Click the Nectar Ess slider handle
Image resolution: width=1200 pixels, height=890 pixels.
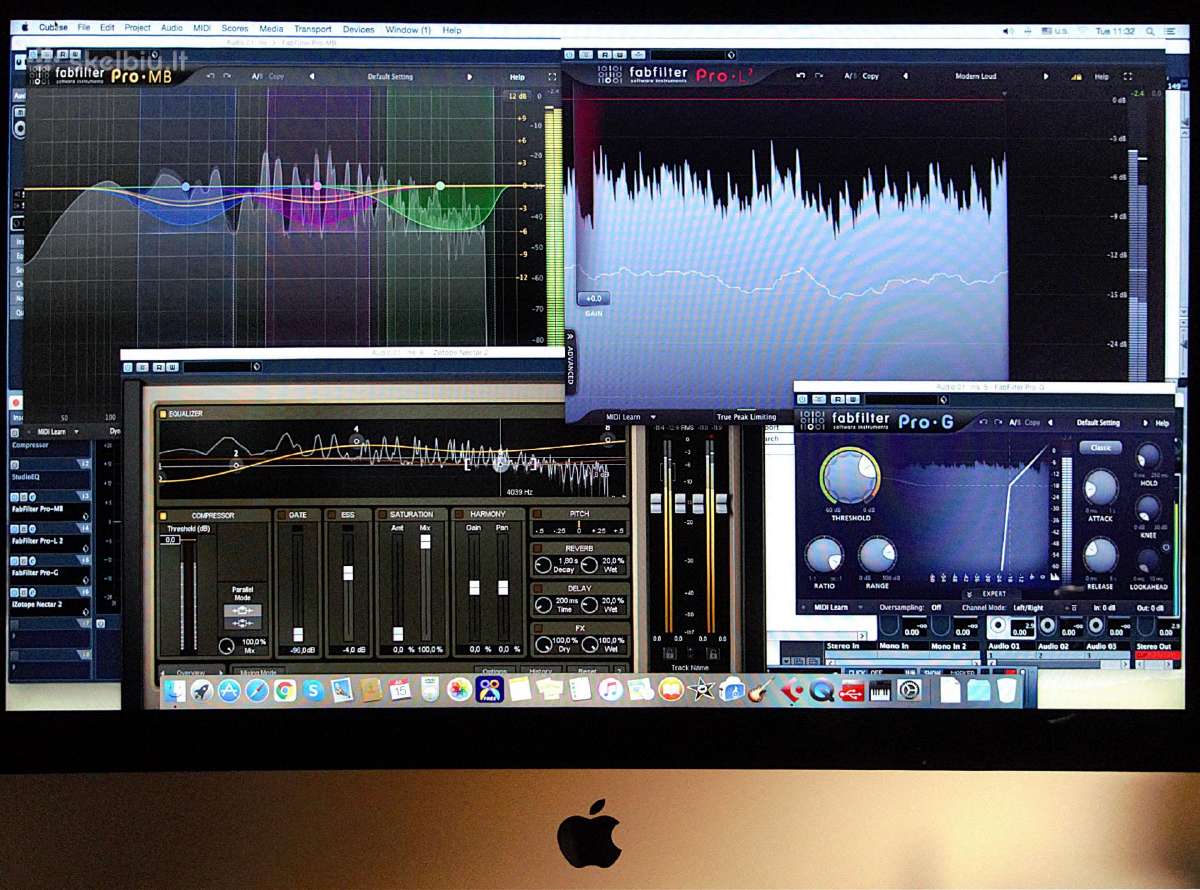(x=348, y=573)
